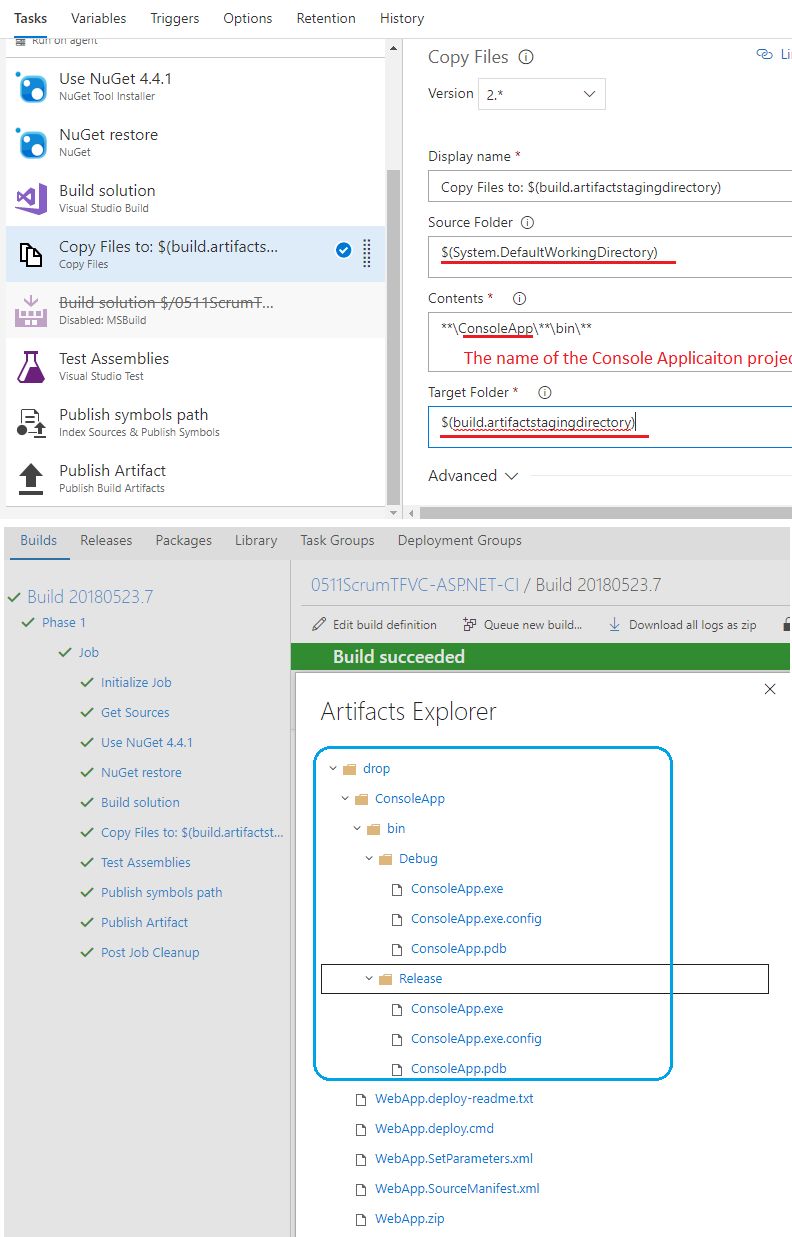Click the Test Assemblies flask icon
The width and height of the screenshot is (792, 1237).
(32, 367)
